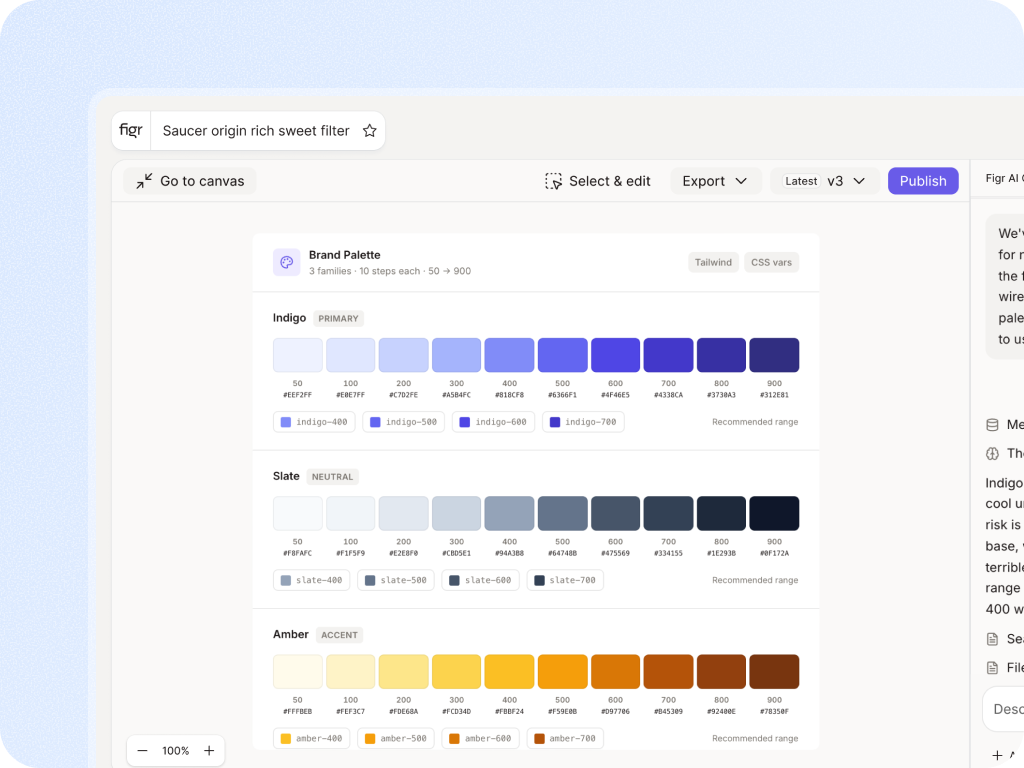Click the amber-700 chip
This screenshot has width=1024, height=768.
[565, 739]
